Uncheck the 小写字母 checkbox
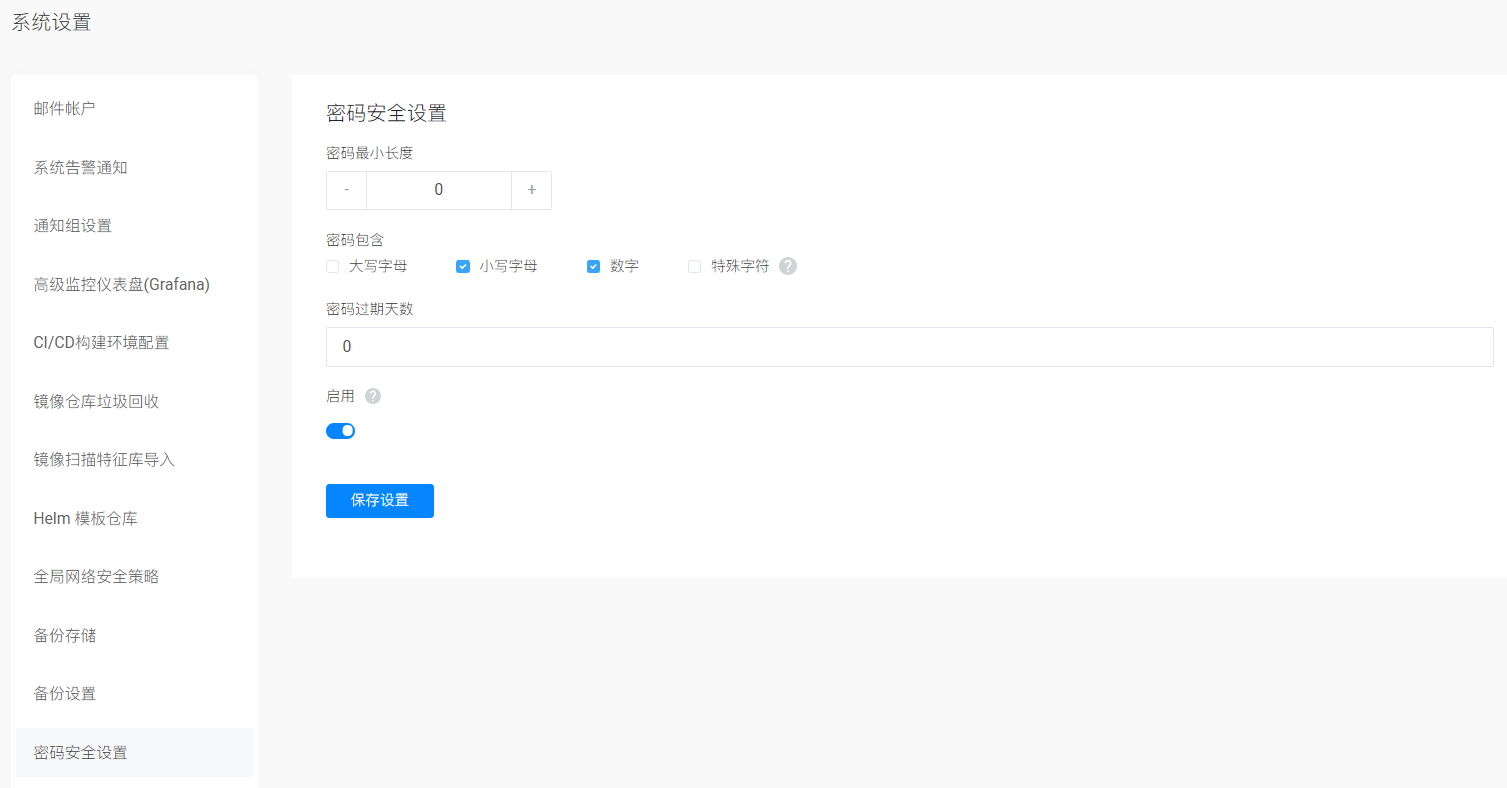 pos(463,266)
